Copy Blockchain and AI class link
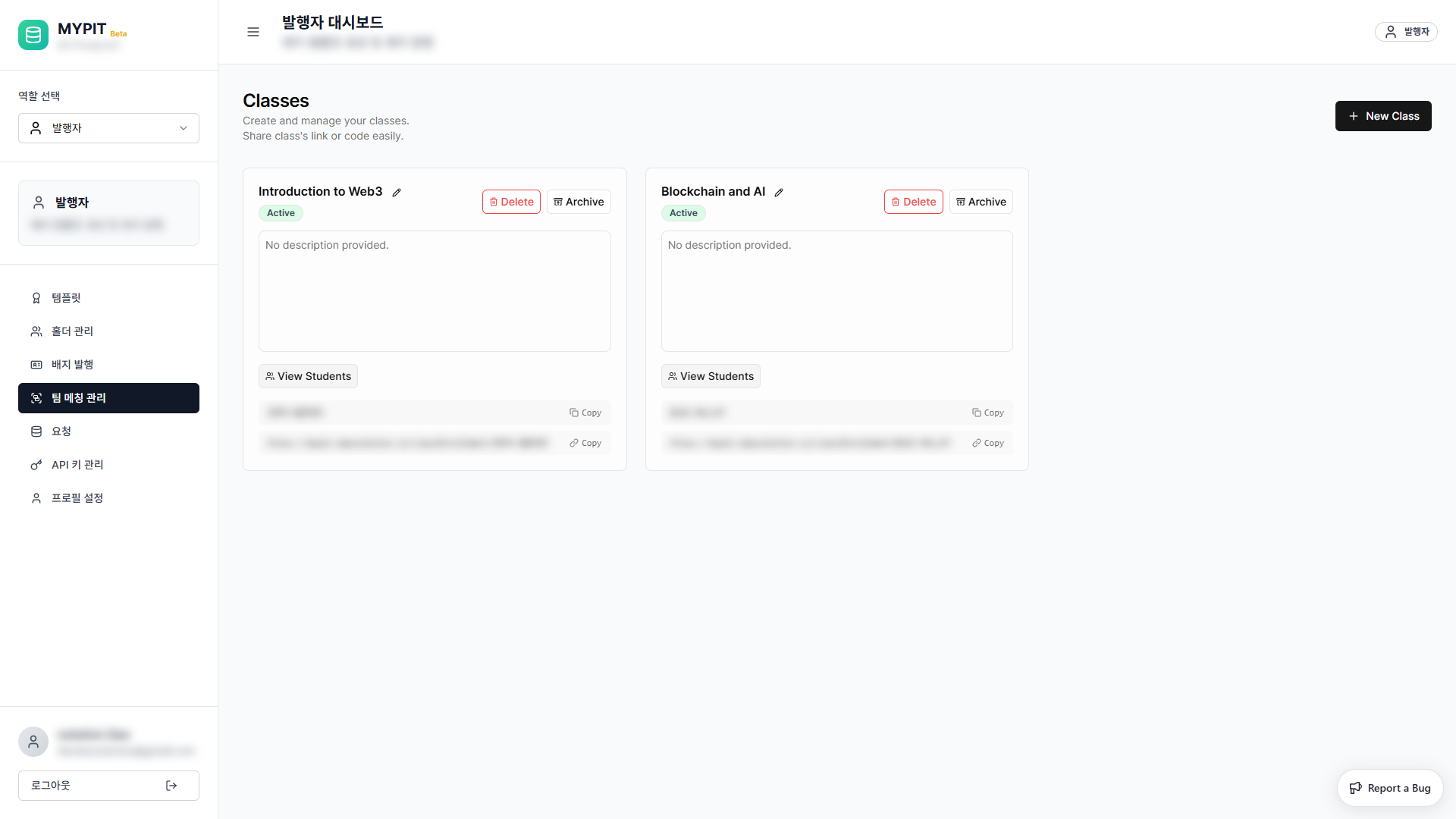 (988, 443)
